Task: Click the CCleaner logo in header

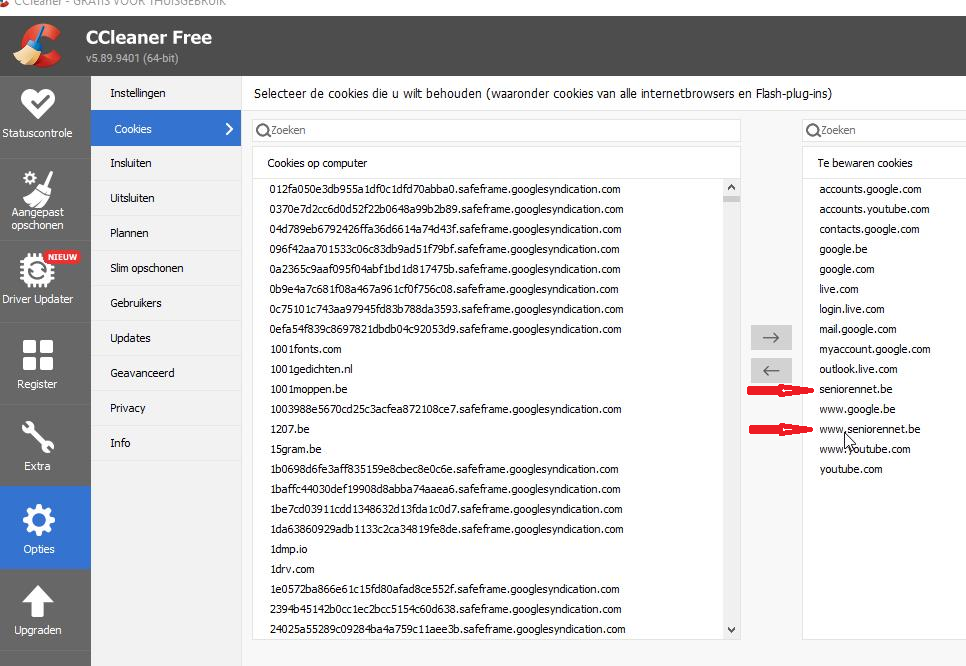Action: click(x=37, y=45)
